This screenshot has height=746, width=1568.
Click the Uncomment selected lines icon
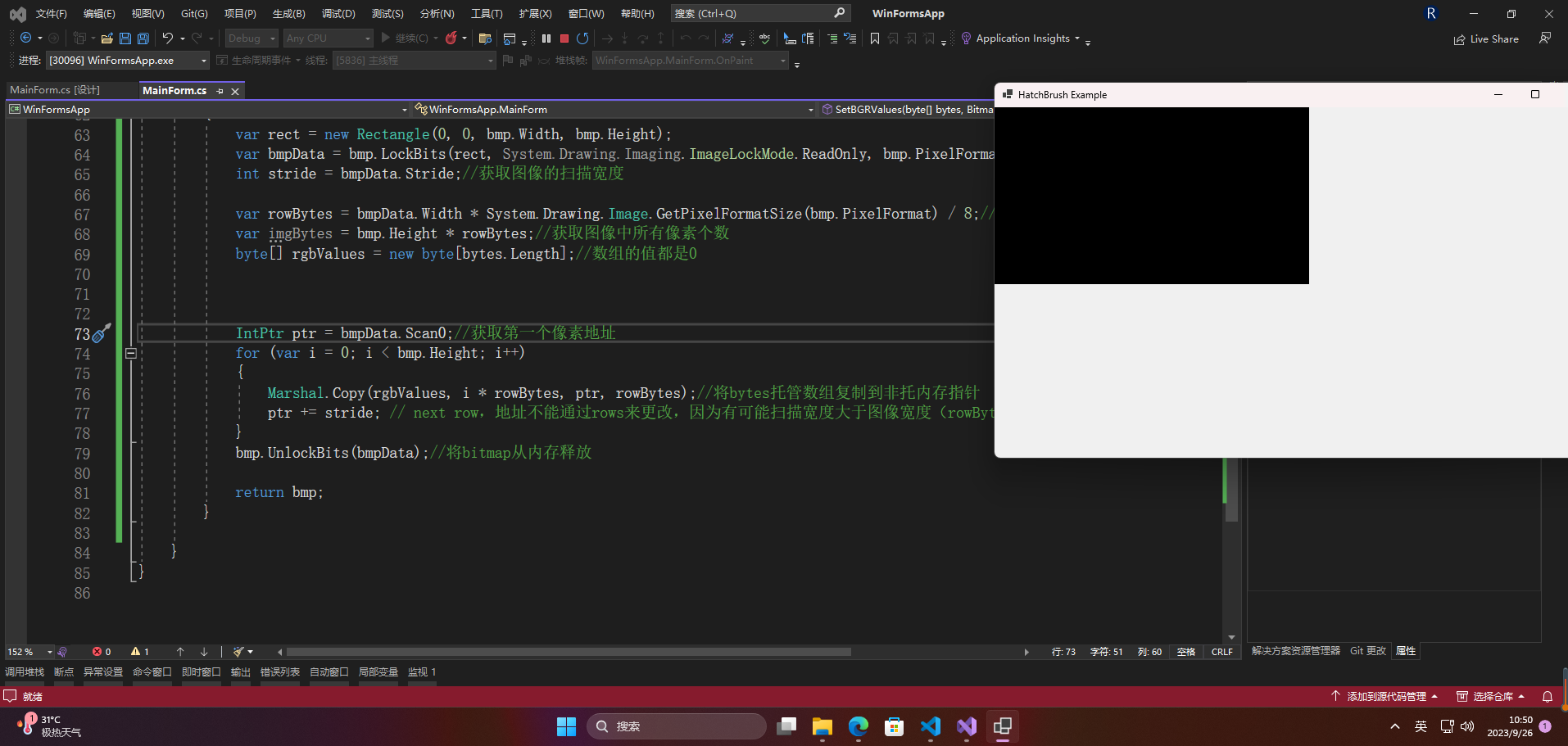850,38
